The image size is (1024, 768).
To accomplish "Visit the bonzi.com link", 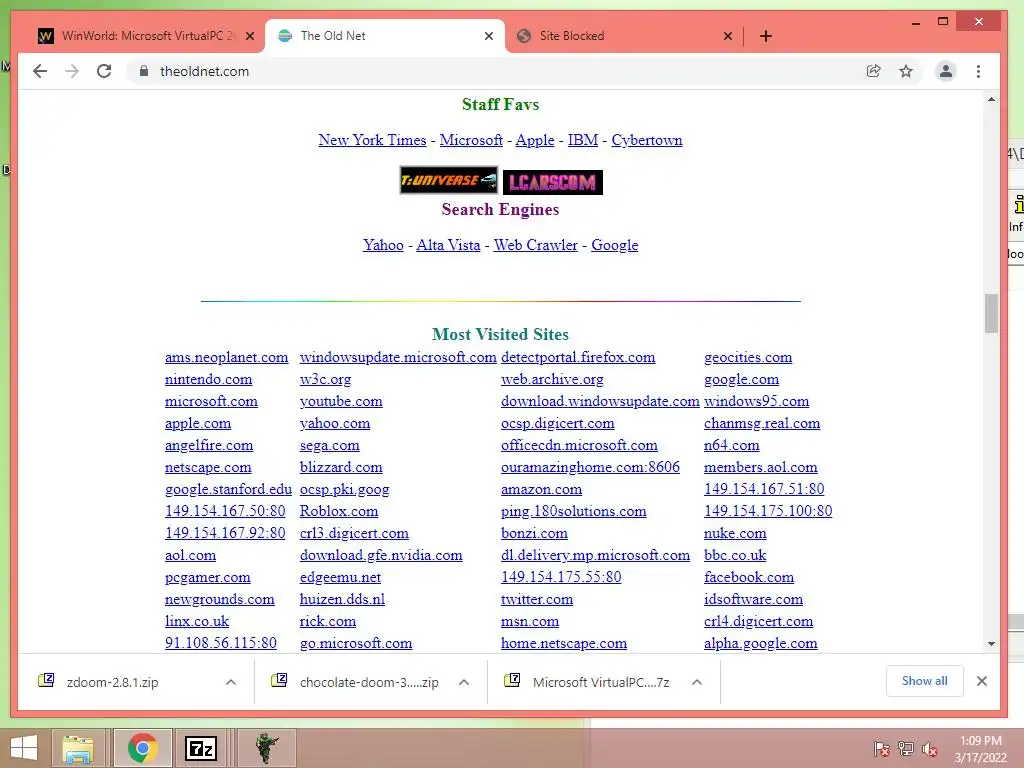I will (534, 533).
